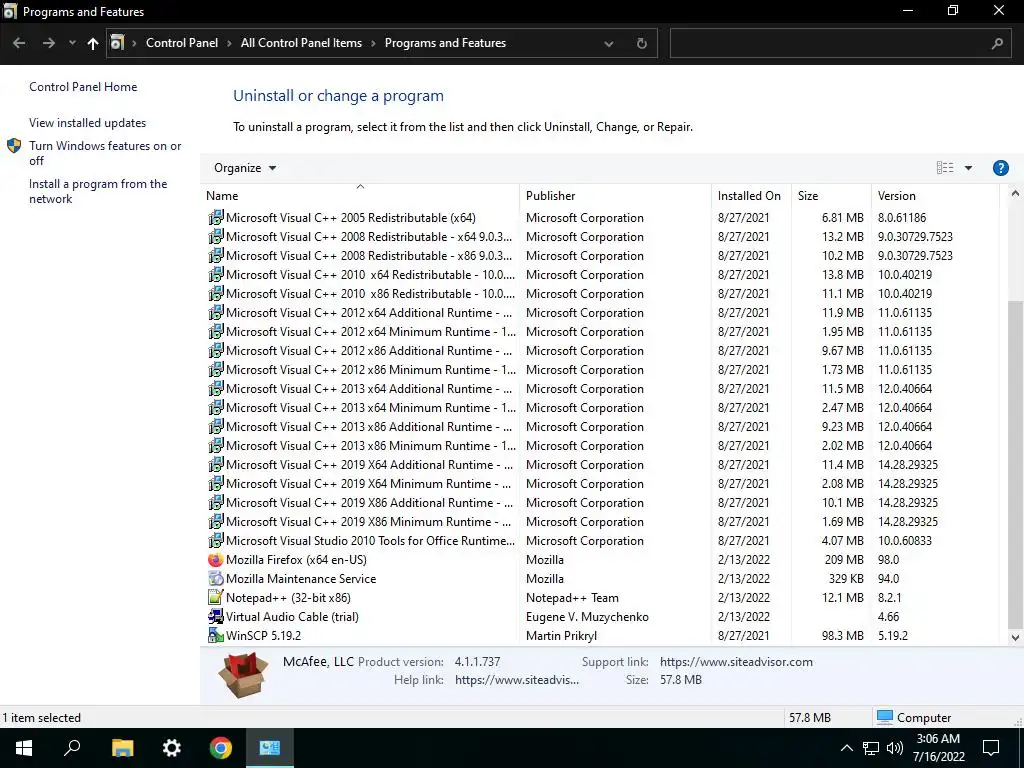Click the scrollbar up arrow

coord(1015,193)
